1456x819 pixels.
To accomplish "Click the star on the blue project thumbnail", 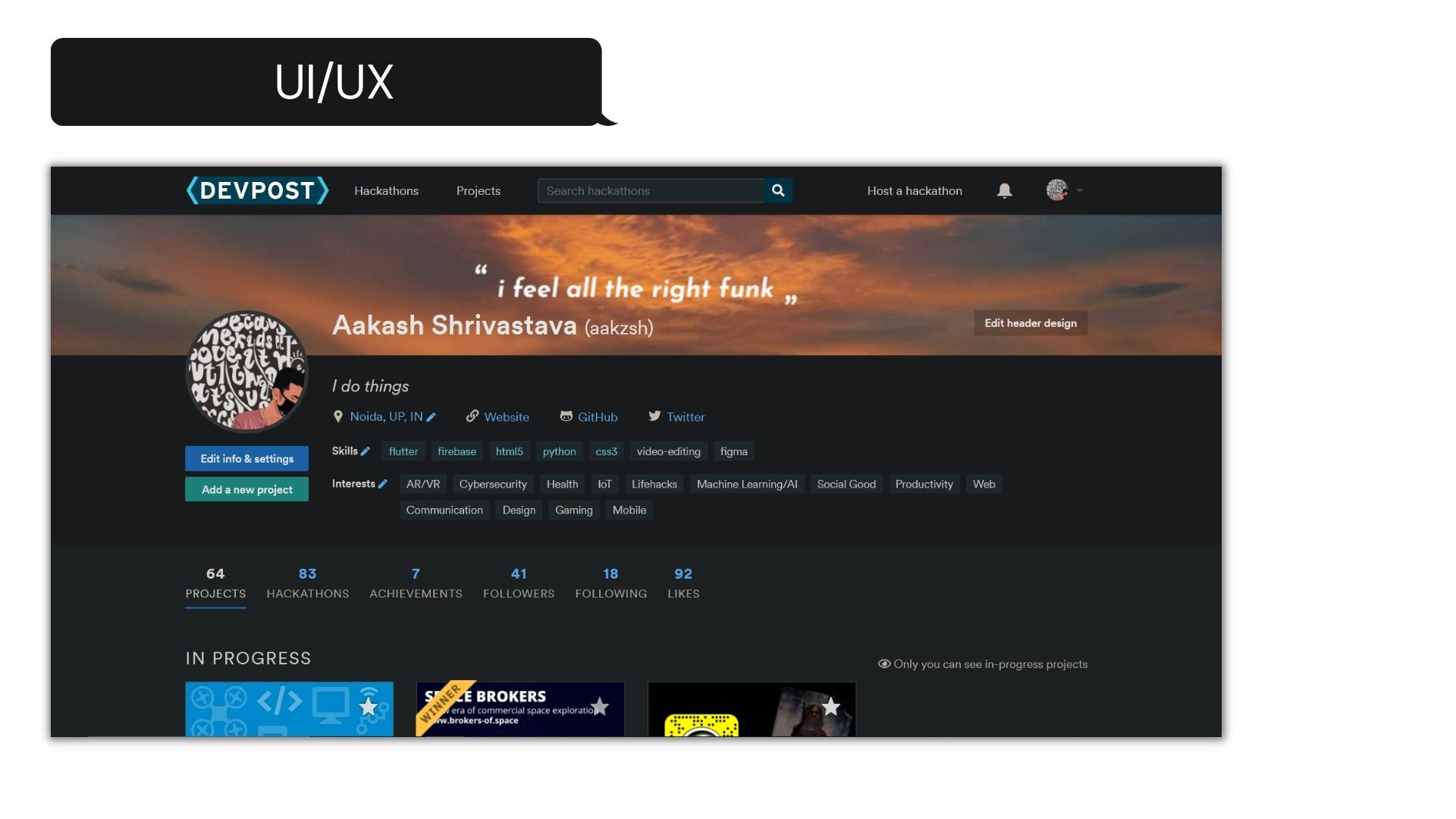I will pos(369,707).
